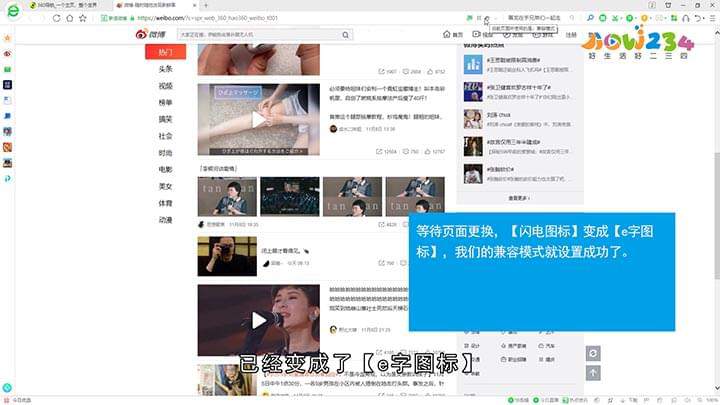
Task: Click the headphone icon in browser toolbar
Action: tap(686, 18)
